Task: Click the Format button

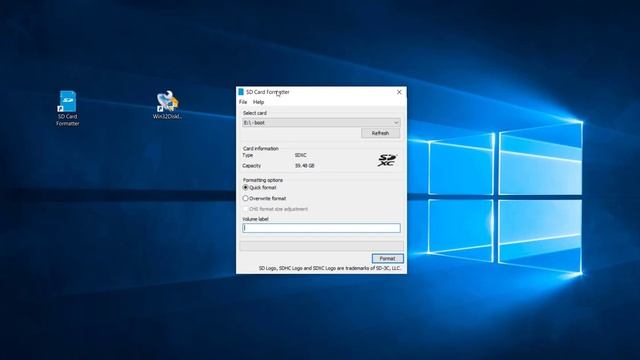Action: click(x=387, y=258)
